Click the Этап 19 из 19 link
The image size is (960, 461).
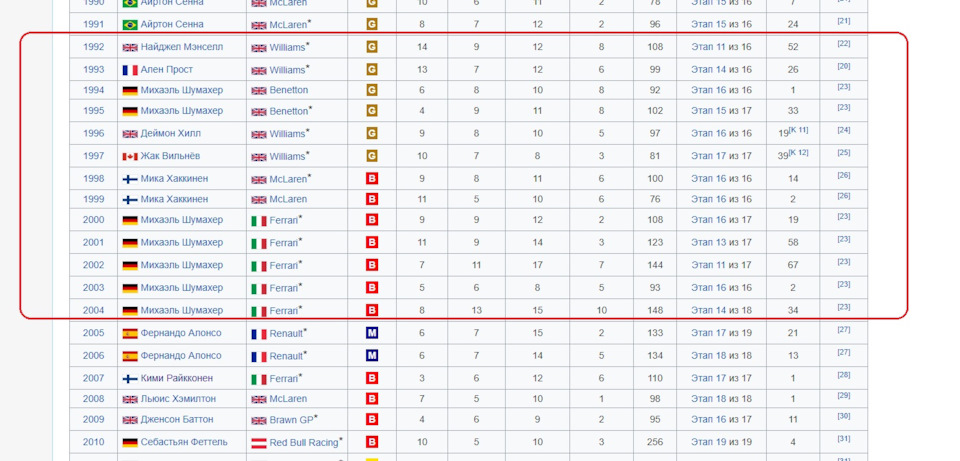coord(721,442)
